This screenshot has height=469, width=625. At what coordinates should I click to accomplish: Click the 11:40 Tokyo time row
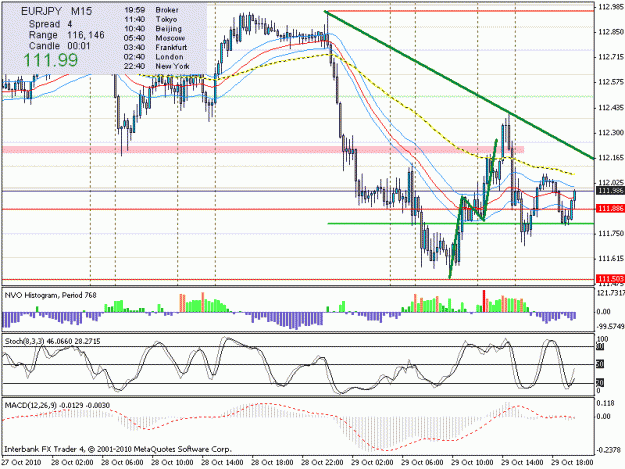tap(151, 19)
